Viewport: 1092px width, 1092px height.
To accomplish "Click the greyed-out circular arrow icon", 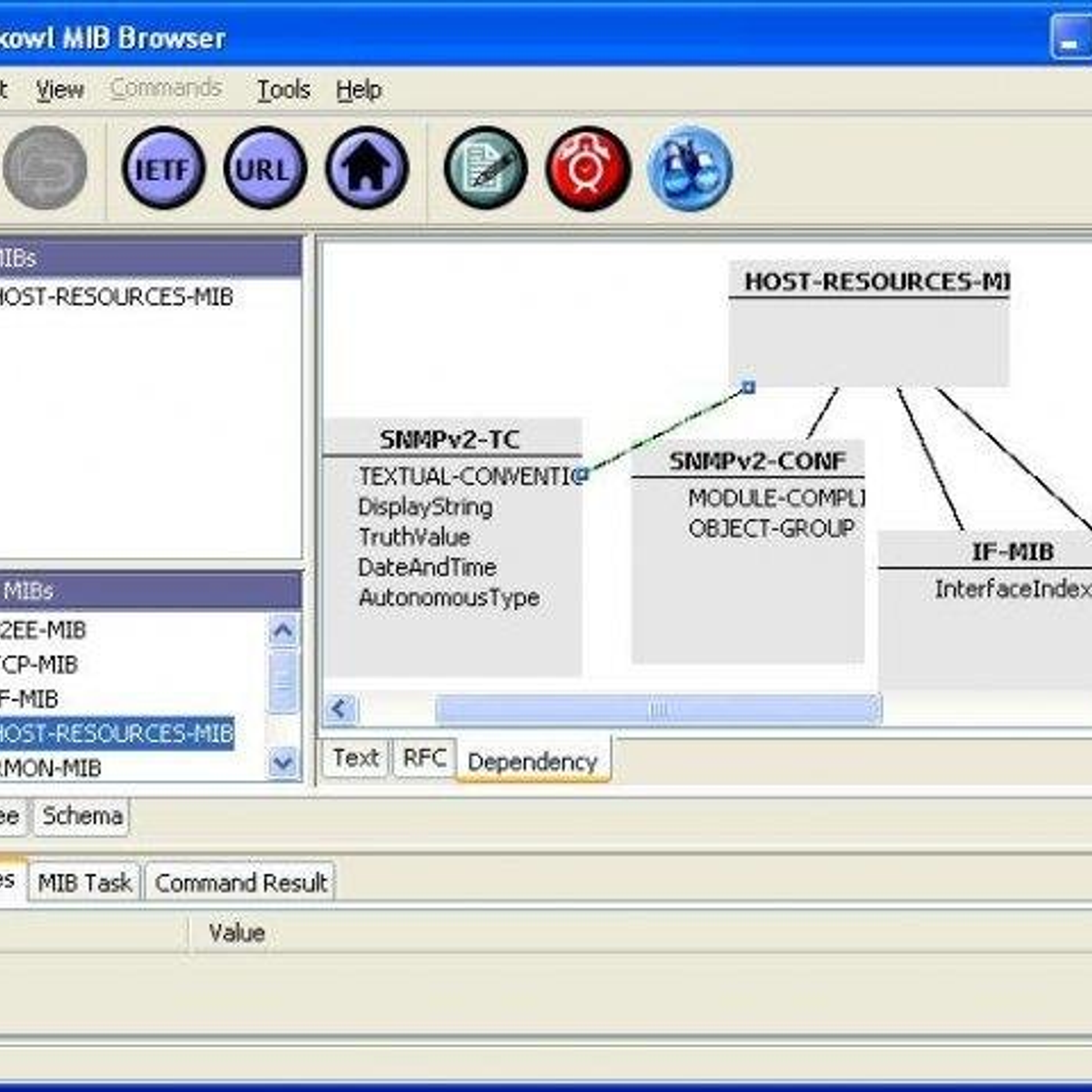I will point(45,168).
